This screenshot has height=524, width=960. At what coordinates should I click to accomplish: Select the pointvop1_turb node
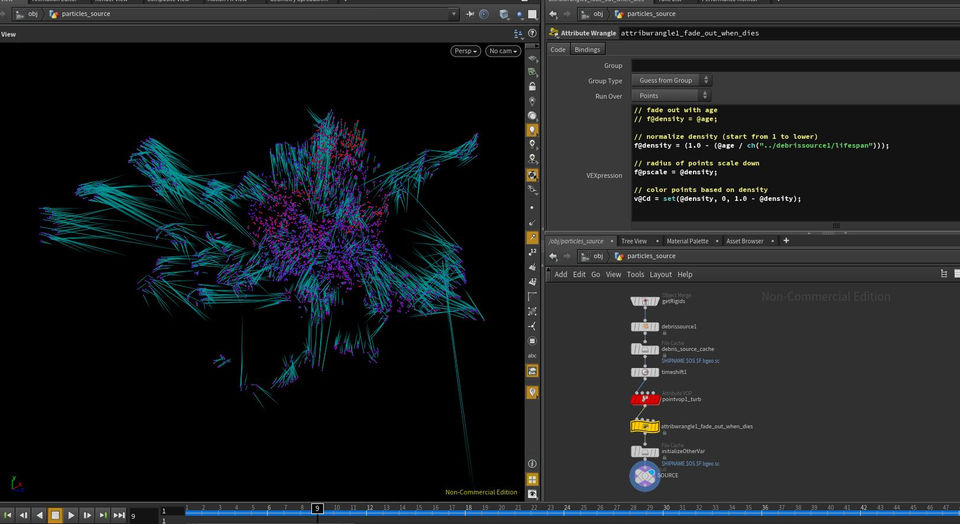coord(645,399)
